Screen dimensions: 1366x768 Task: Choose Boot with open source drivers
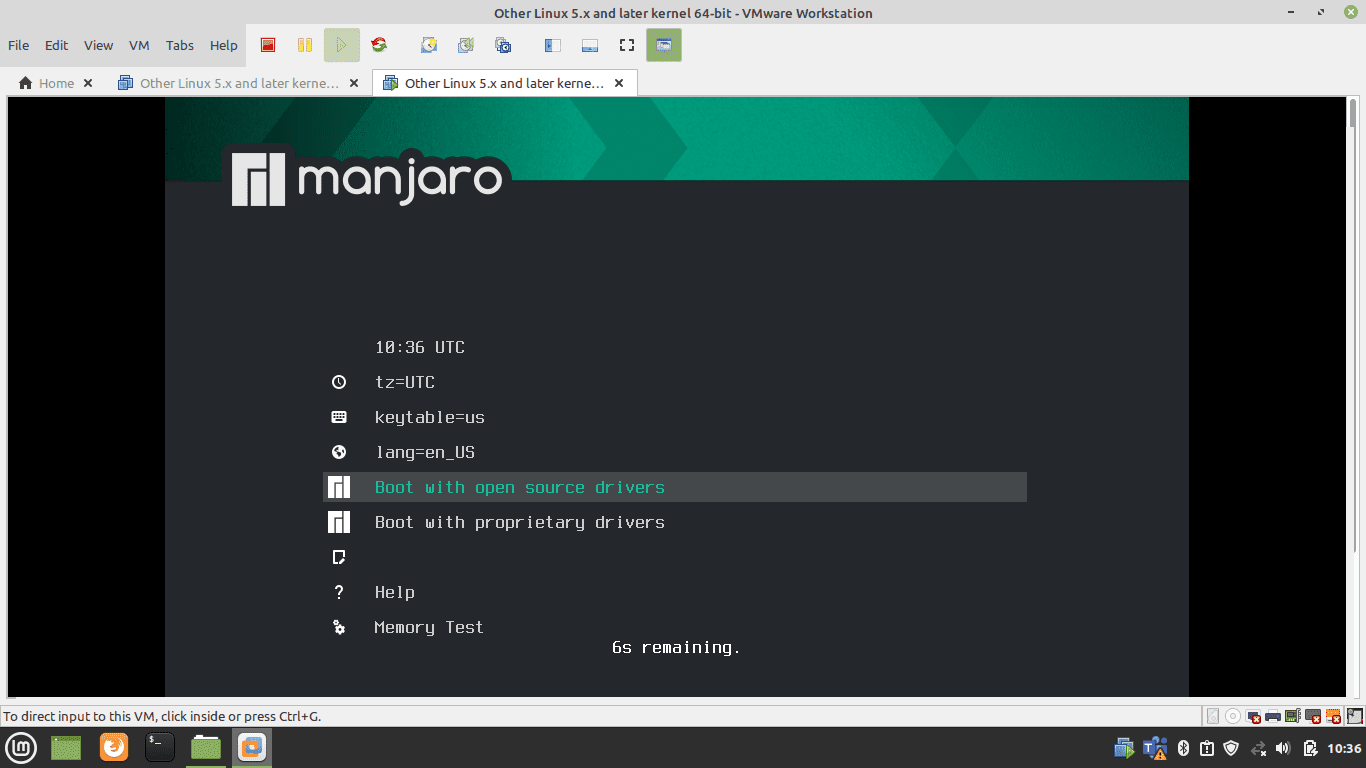coord(675,487)
